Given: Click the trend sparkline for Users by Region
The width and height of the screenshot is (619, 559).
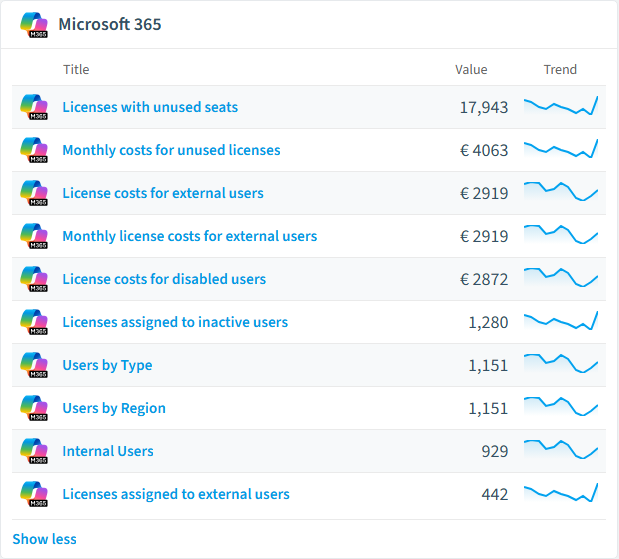Looking at the screenshot, I should coord(561,407).
